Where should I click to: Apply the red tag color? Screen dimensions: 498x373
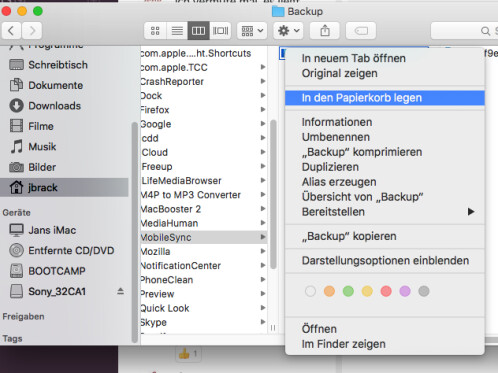coord(386,291)
